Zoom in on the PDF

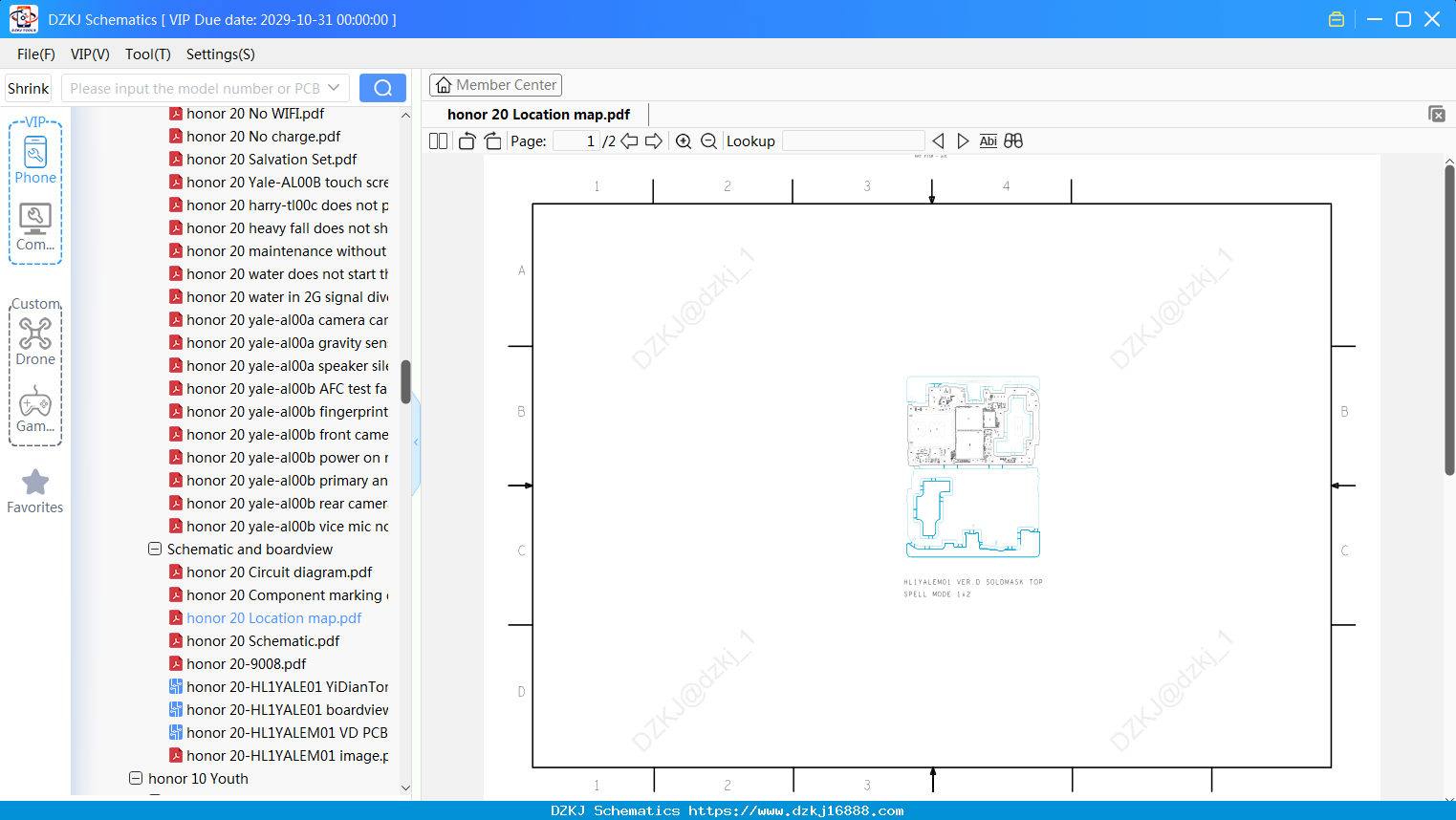pos(684,141)
